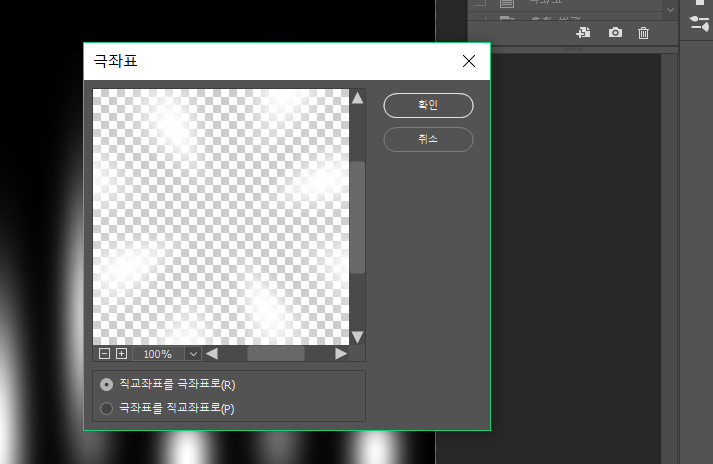Image resolution: width=713 pixels, height=464 pixels.
Task: Click the preview scroll down arrow
Action: click(x=357, y=337)
